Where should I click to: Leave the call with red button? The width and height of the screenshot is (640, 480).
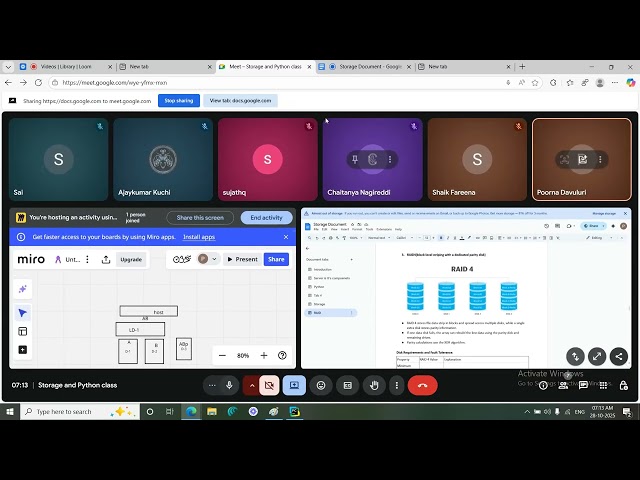(x=422, y=385)
